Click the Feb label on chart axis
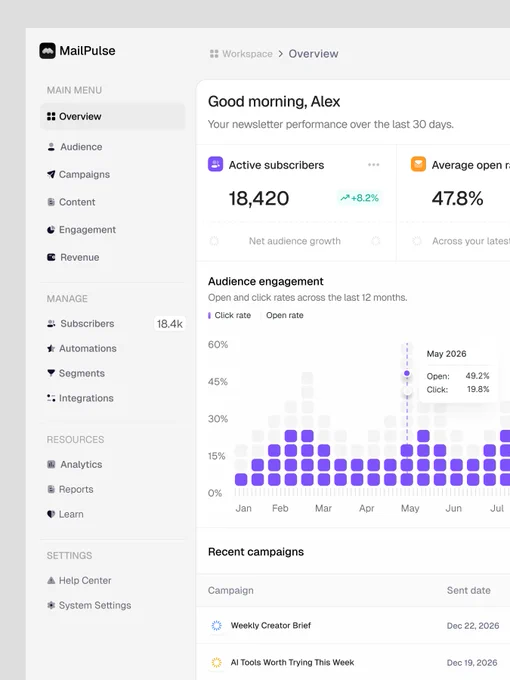Screen dimensions: 510x680 (280, 508)
